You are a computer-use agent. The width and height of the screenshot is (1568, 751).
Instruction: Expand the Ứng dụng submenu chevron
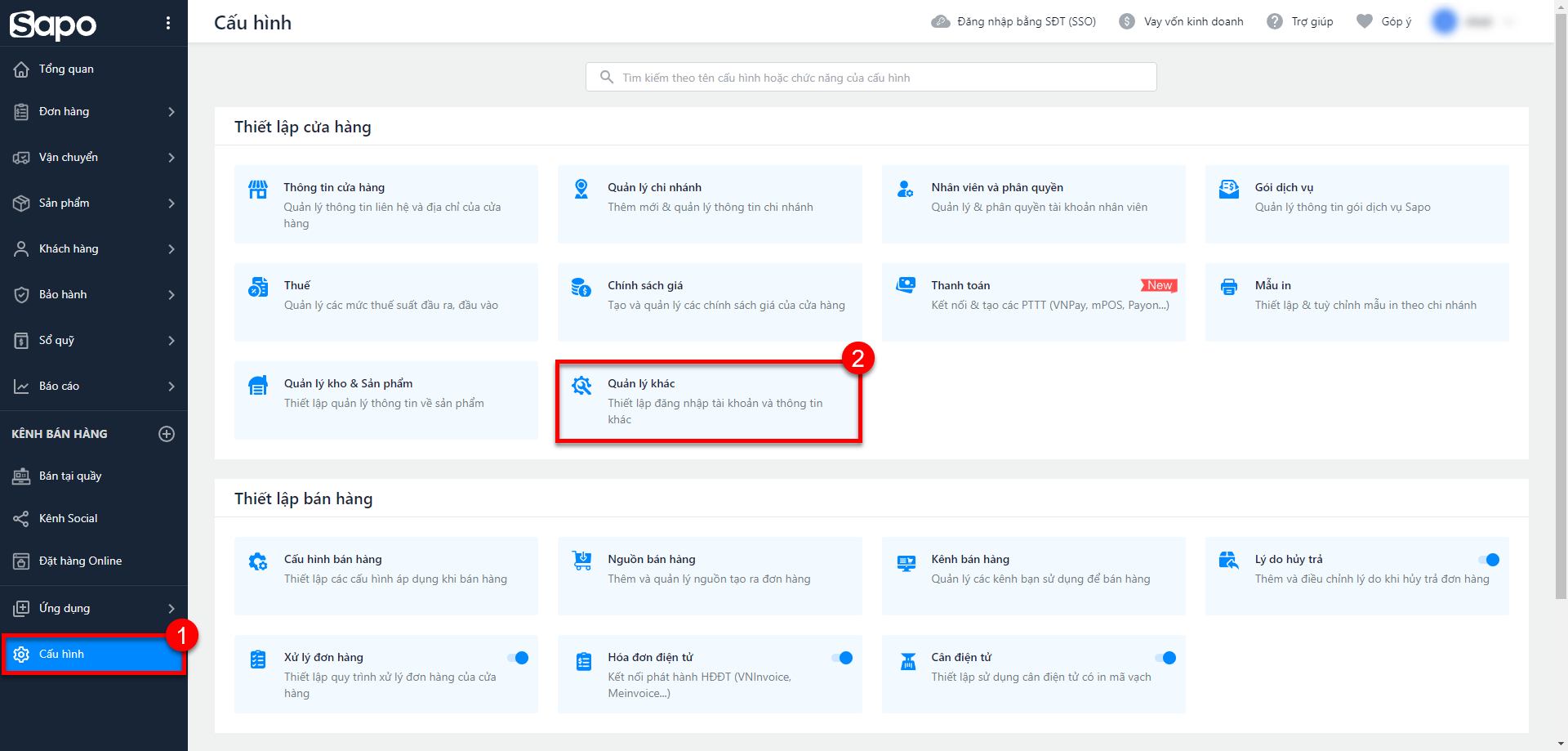[171, 609]
